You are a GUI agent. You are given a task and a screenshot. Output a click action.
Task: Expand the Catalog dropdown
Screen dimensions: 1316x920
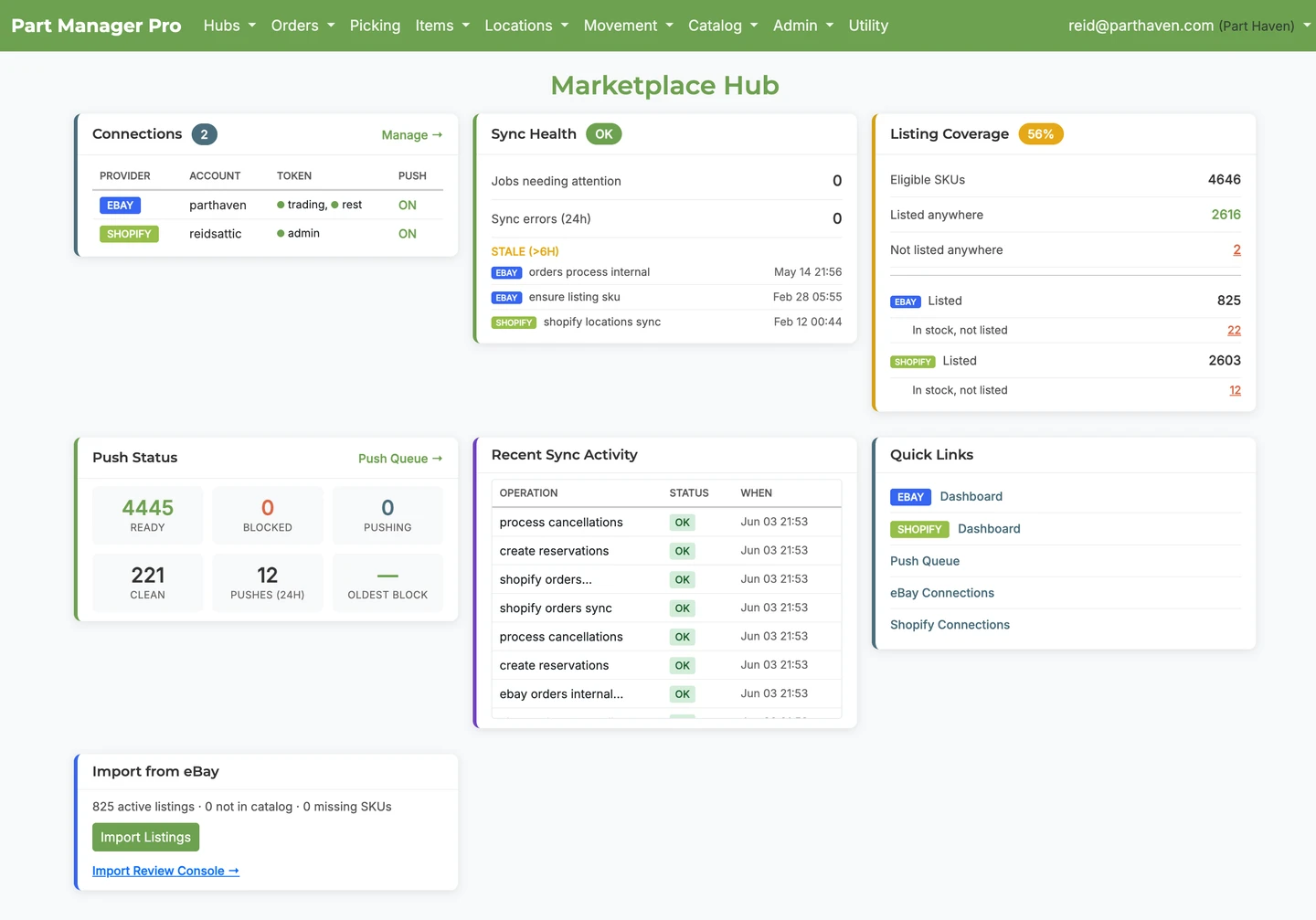(x=723, y=26)
